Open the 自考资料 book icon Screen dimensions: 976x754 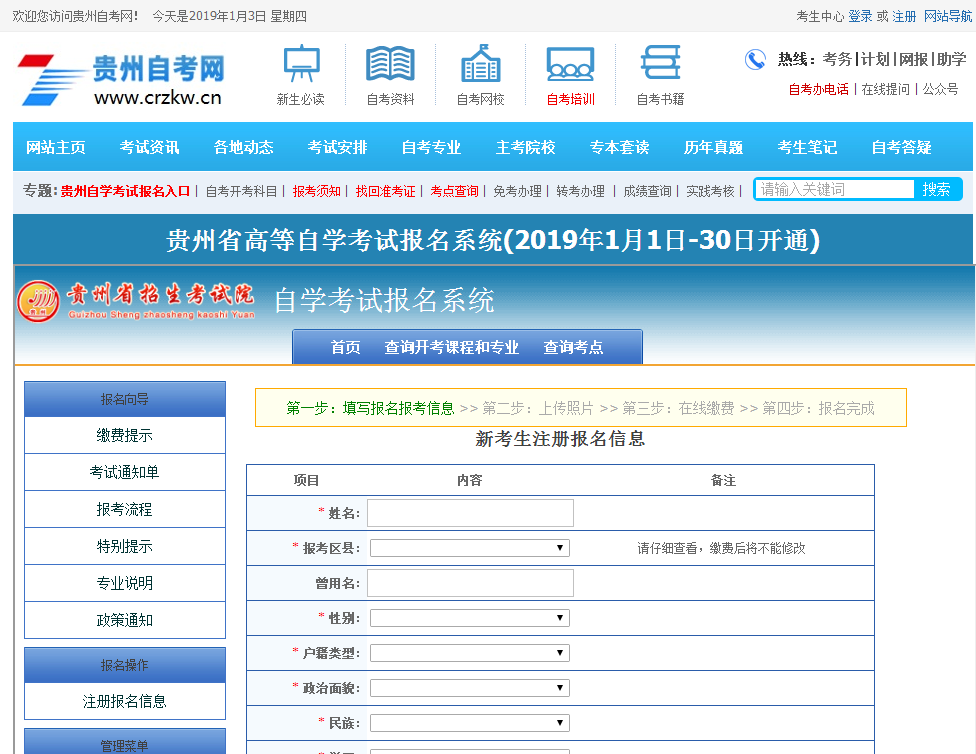pyautogui.click(x=390, y=64)
